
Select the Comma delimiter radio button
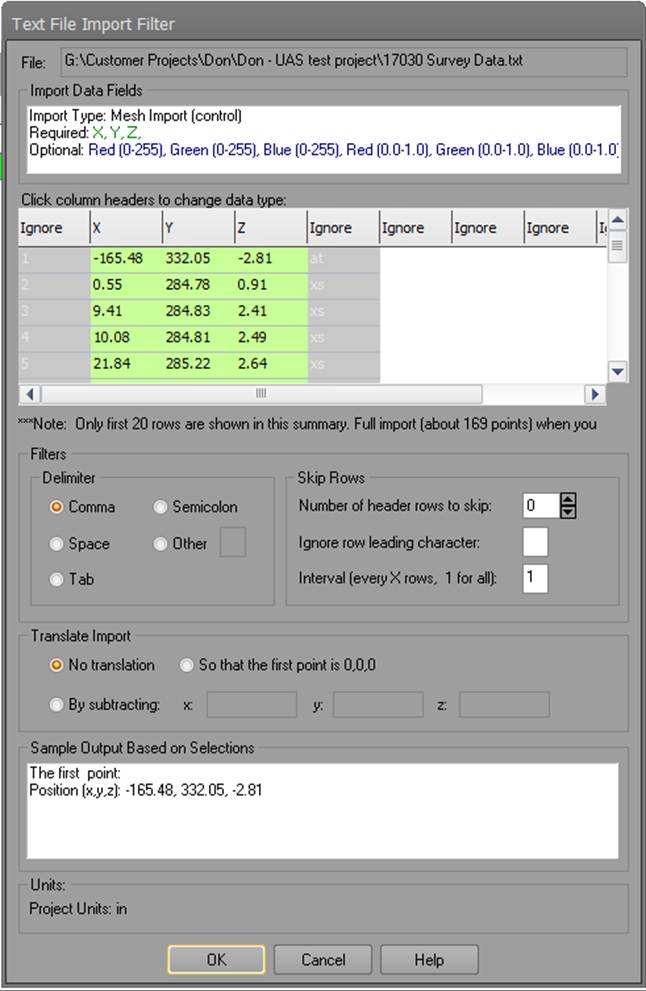[57, 507]
